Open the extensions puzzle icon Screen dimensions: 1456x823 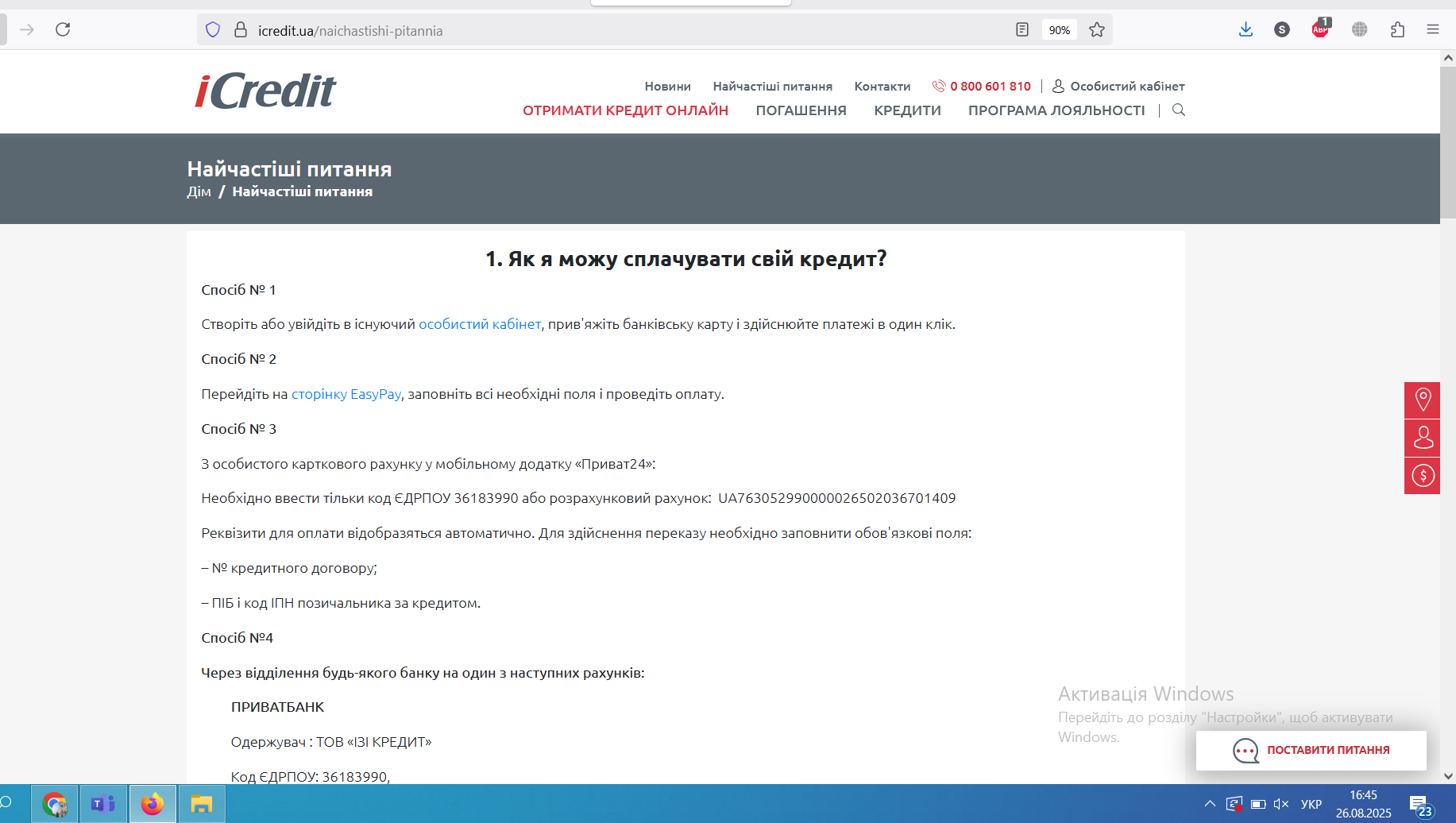1398,29
